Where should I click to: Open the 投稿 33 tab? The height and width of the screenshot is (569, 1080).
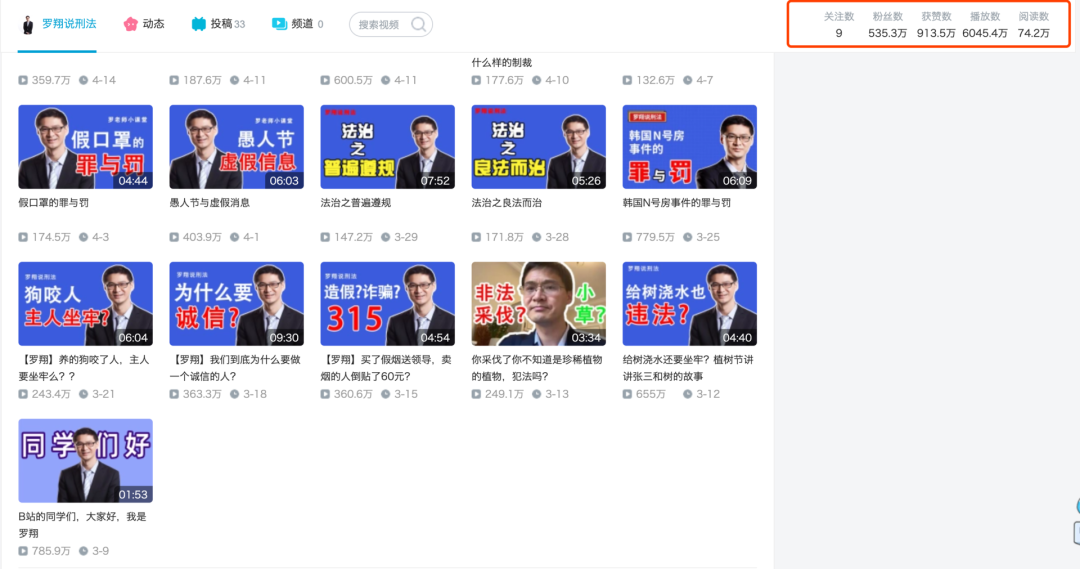coord(218,24)
